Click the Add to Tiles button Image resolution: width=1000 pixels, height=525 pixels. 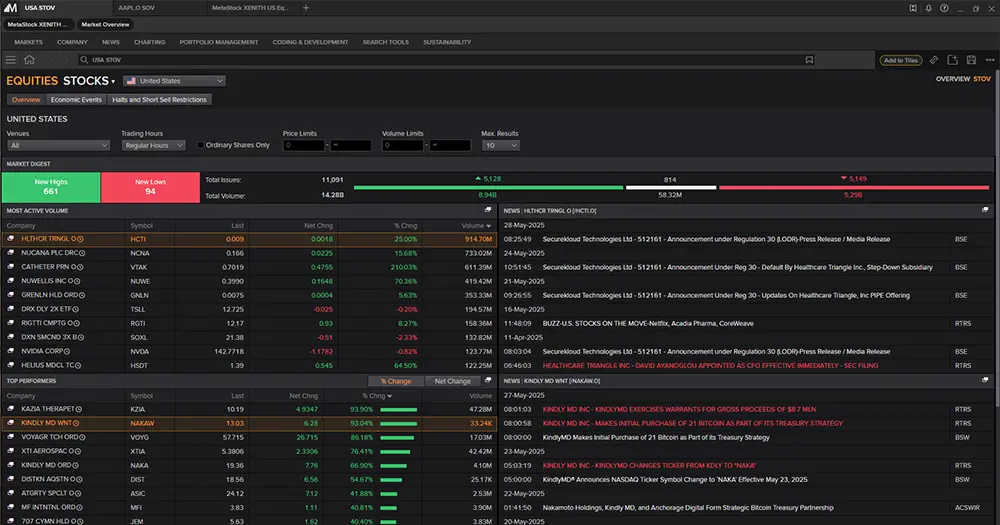[900, 60]
